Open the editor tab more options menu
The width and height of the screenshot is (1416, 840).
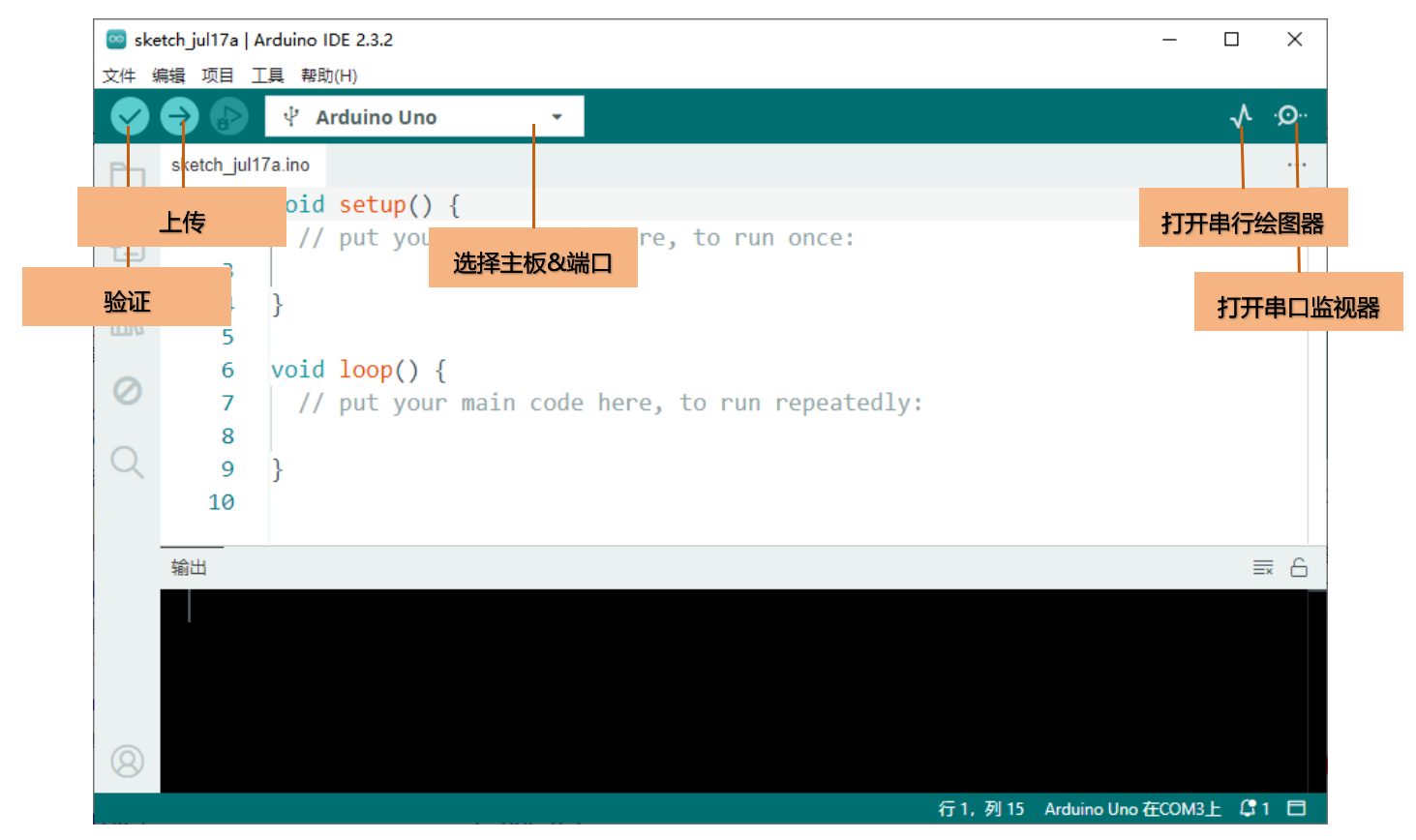coord(1297,165)
